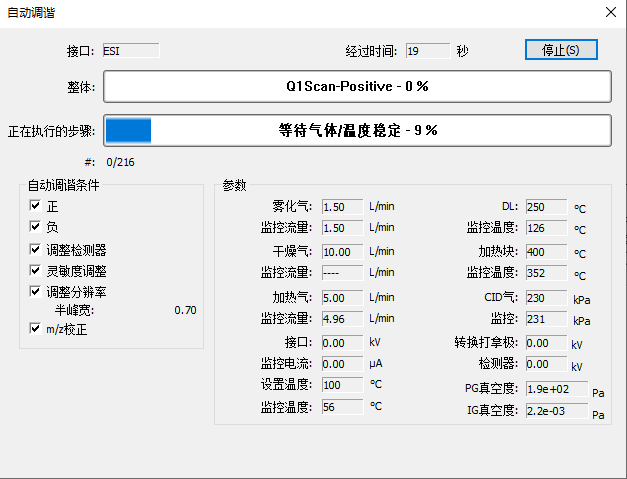Click the 整体 Q1Scan-Positive progress bar
627x479 pixels.
(357, 87)
